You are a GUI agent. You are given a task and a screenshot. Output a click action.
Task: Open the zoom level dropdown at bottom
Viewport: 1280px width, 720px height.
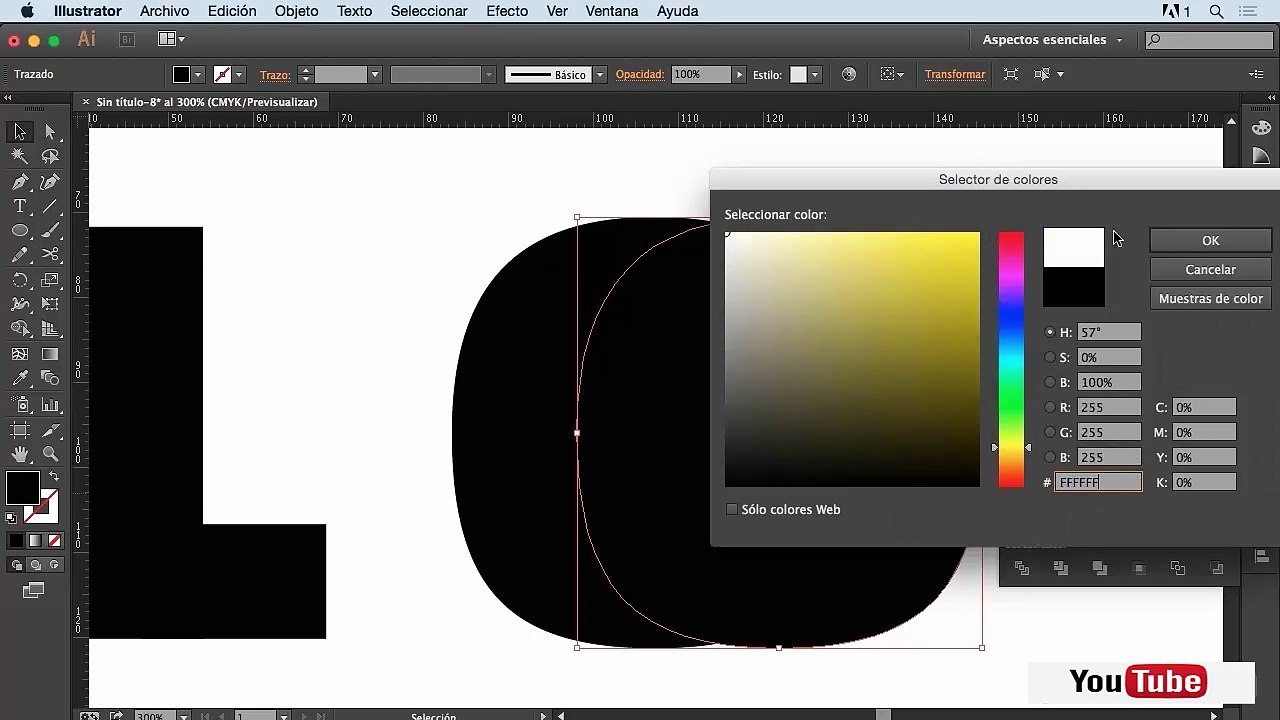pyautogui.click(x=183, y=716)
